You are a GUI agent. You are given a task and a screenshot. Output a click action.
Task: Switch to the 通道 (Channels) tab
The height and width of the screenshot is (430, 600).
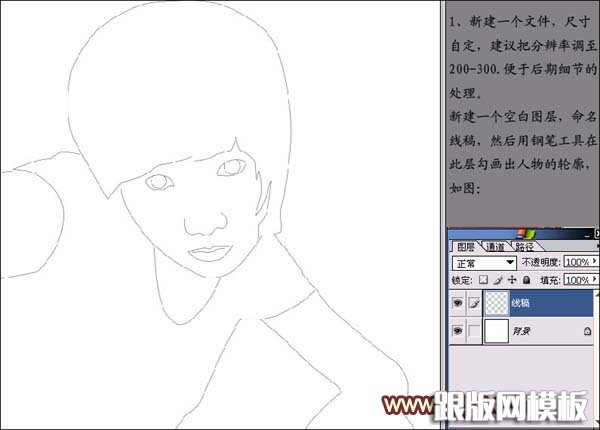tap(496, 246)
